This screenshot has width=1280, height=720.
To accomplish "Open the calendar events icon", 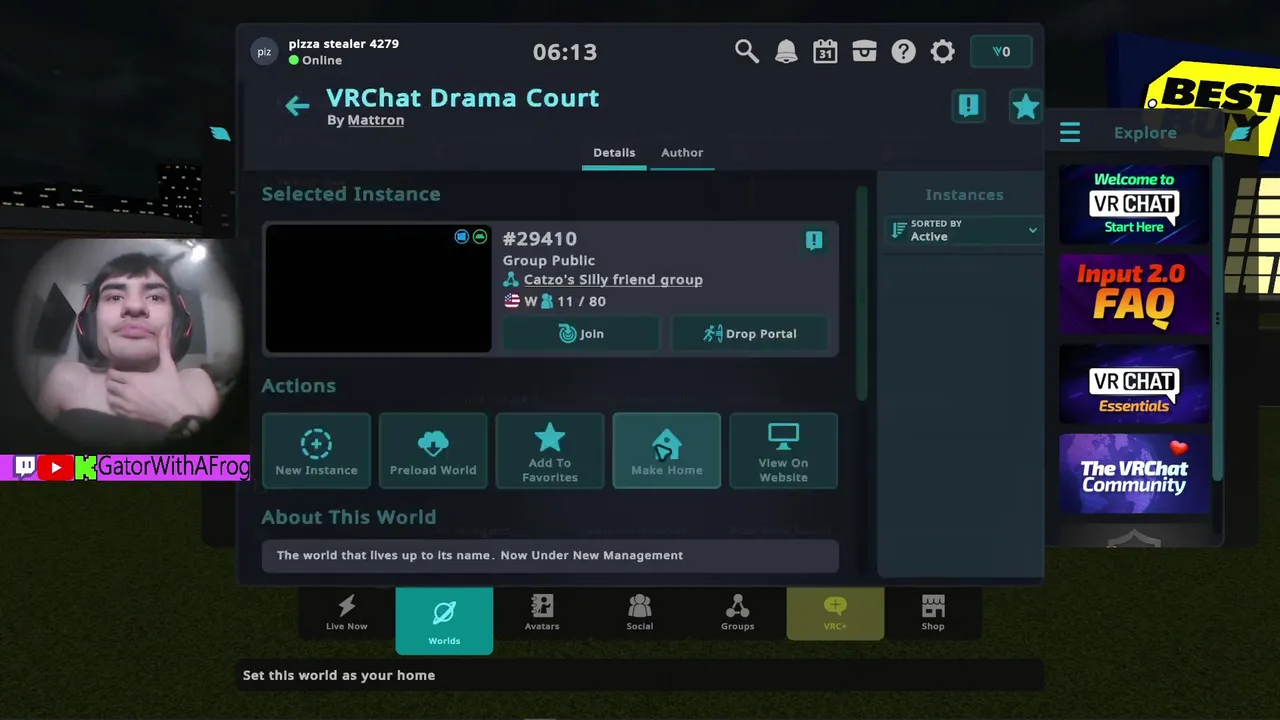I will point(825,51).
